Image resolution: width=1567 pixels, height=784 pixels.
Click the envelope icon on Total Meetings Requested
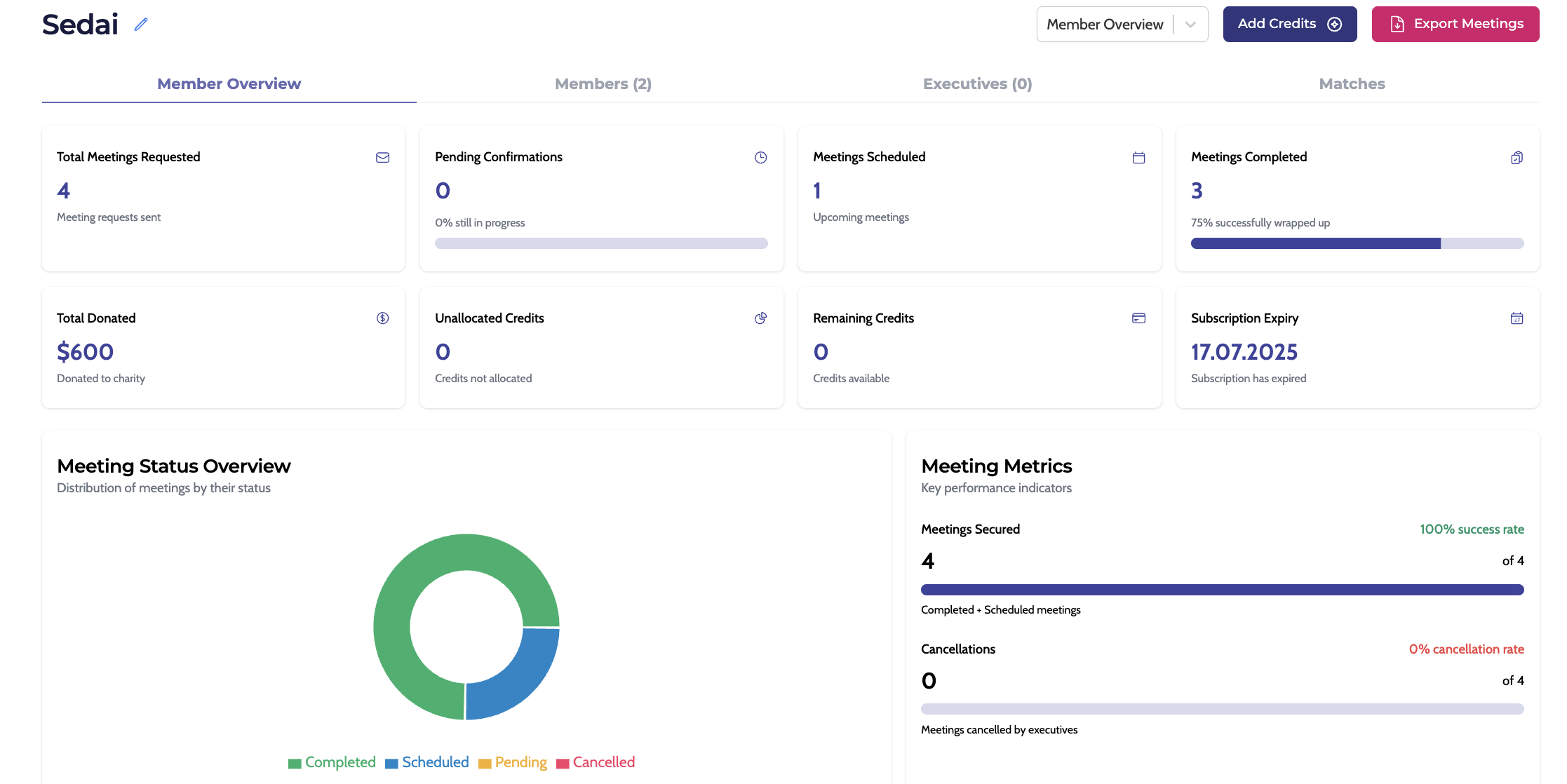click(x=382, y=158)
